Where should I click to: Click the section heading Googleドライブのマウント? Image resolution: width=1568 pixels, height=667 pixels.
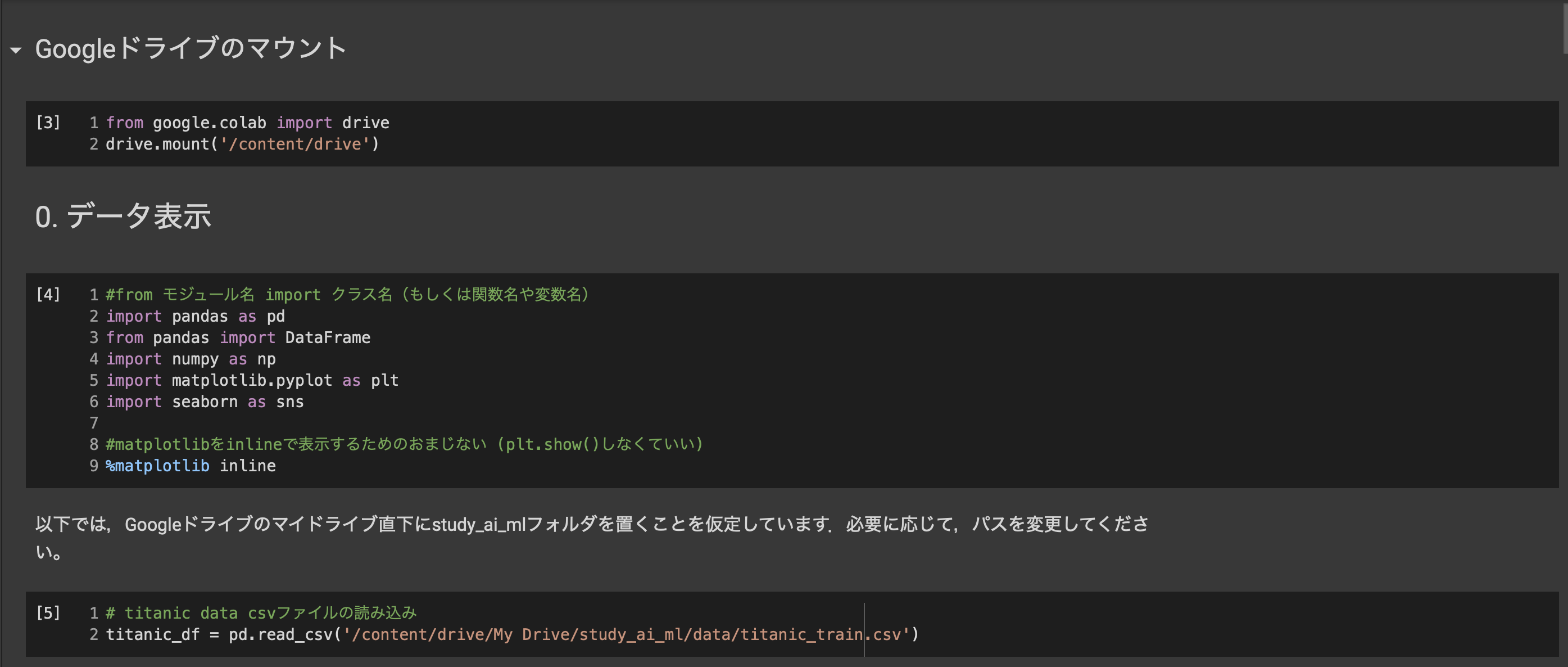190,49
